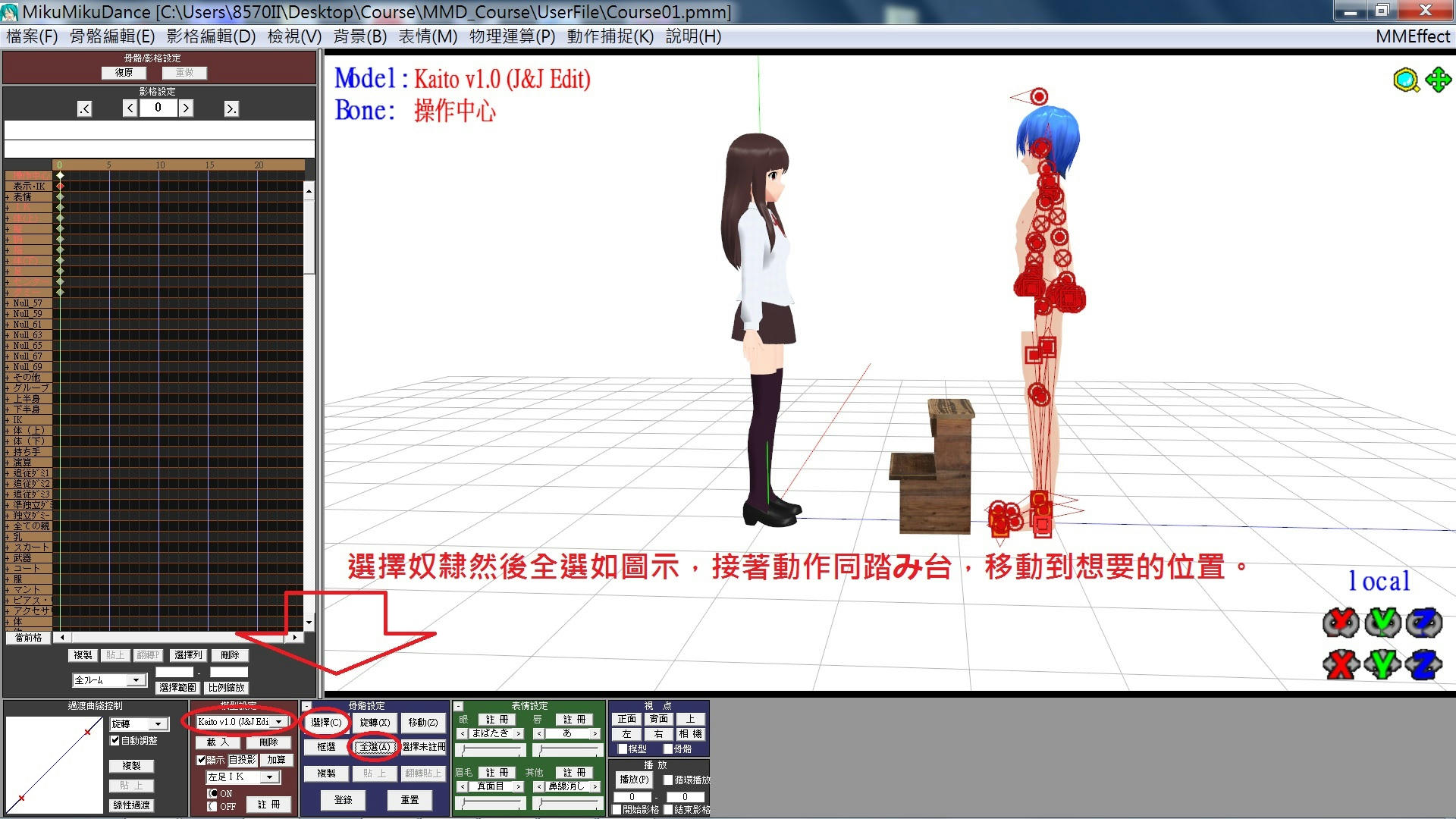Image resolution: width=1456 pixels, height=819 pixels.
Task: Click the 登錄 register button
Action: [343, 800]
